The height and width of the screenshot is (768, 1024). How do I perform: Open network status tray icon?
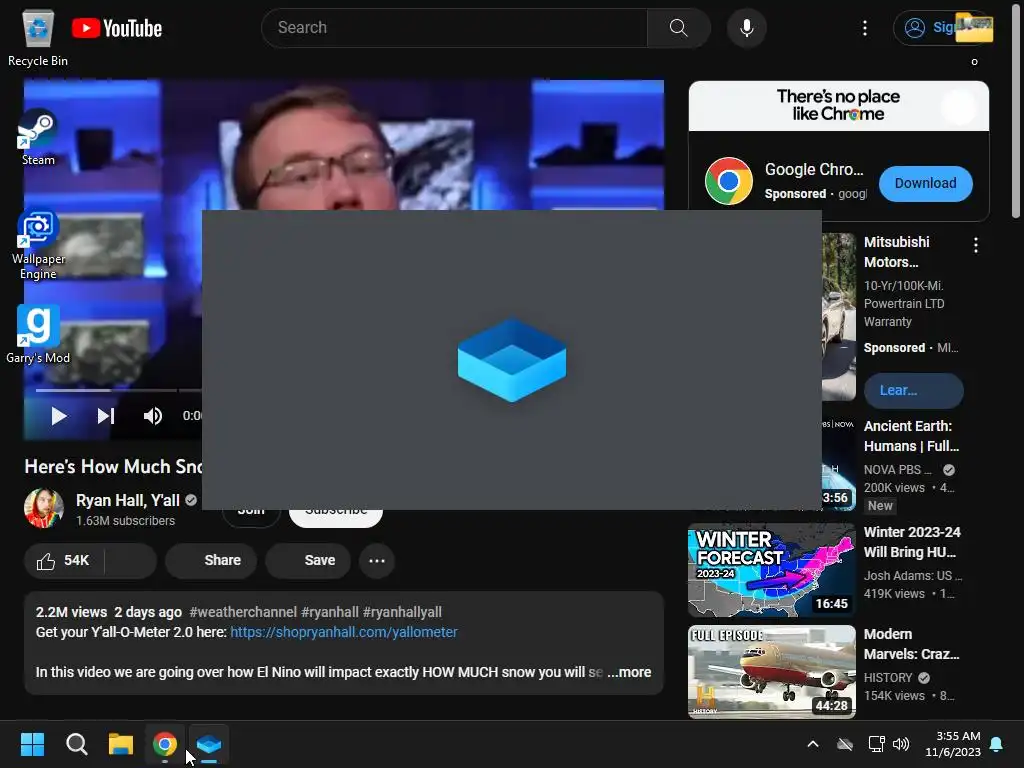pyautogui.click(x=876, y=744)
